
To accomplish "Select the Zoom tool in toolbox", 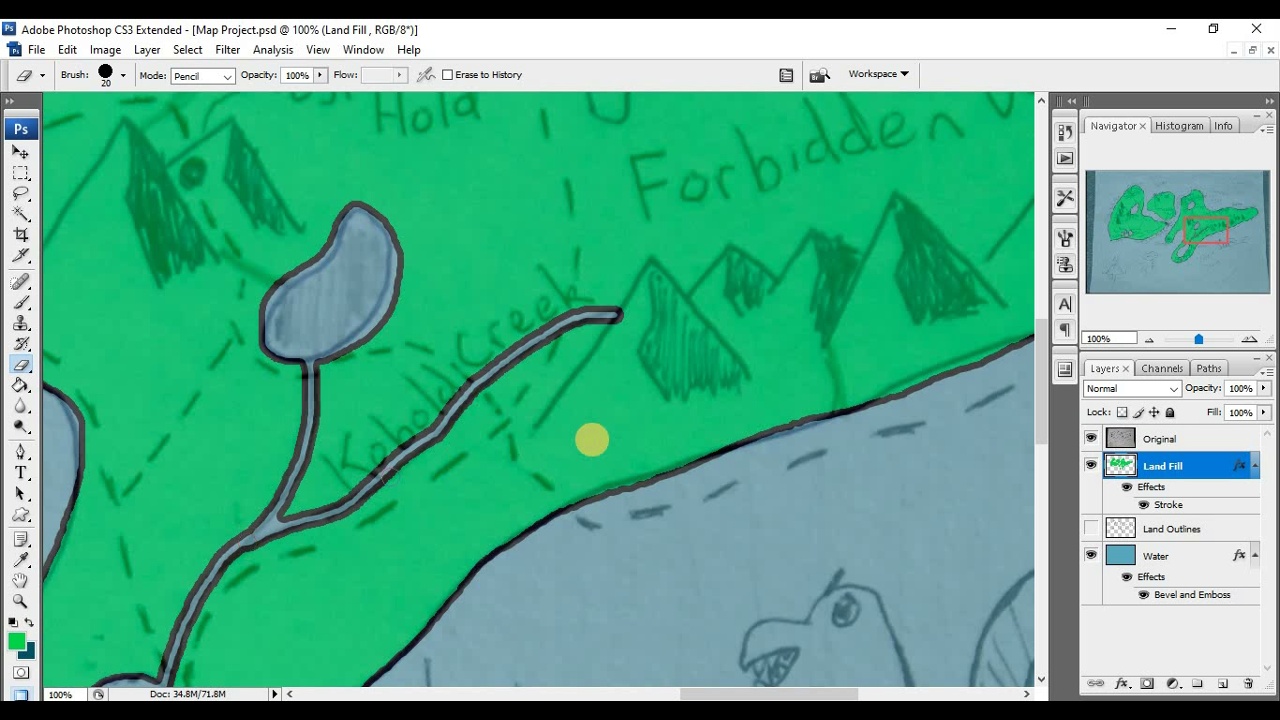I will 20,601.
